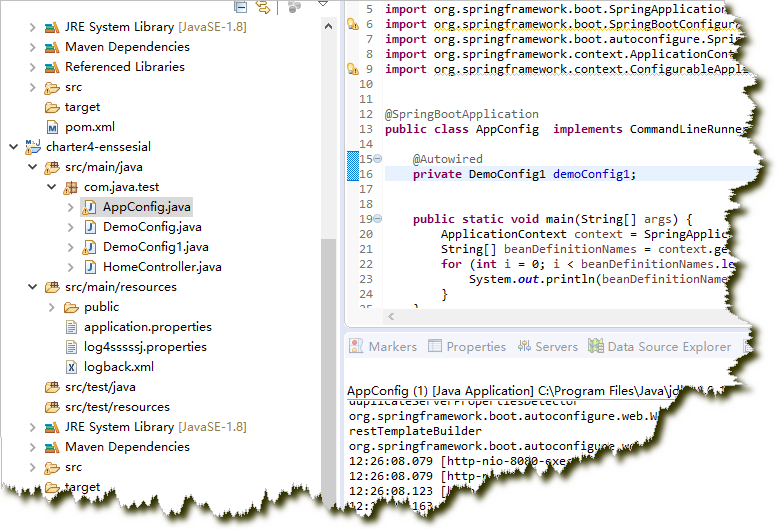Select pom.xml in the tree
Image resolution: width=778 pixels, height=529 pixels.
[90, 127]
